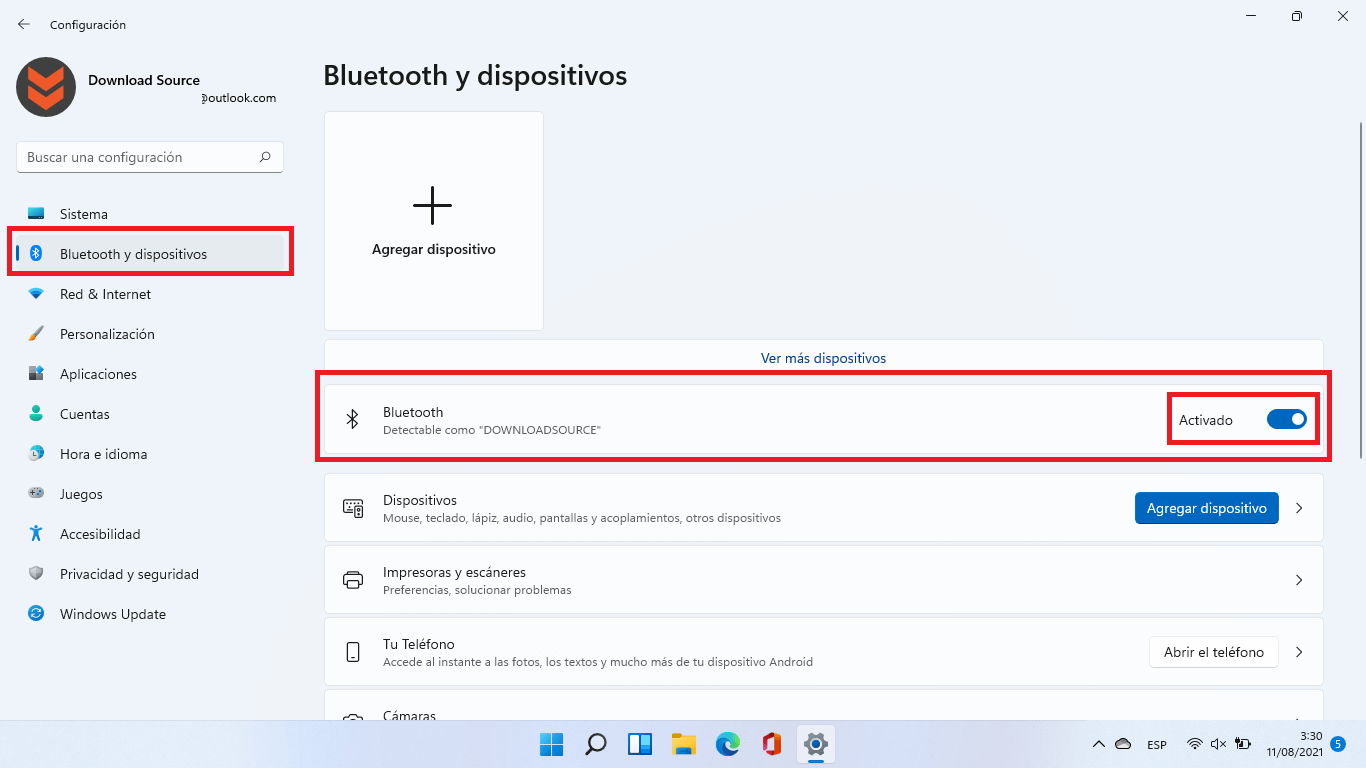This screenshot has width=1366, height=768.
Task: Click the Download Source profile avatar
Action: coord(46,87)
